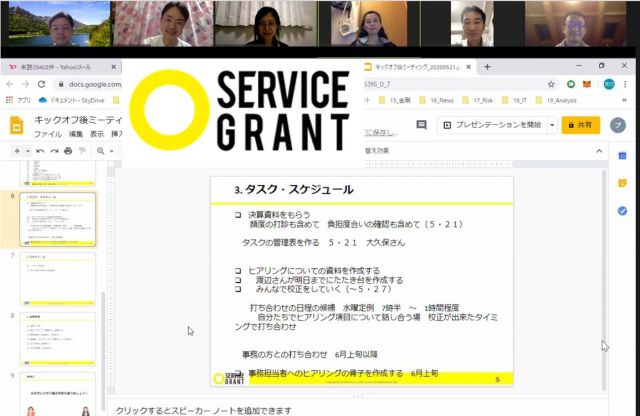Open the Google account avatar beside 共有

tap(618, 125)
